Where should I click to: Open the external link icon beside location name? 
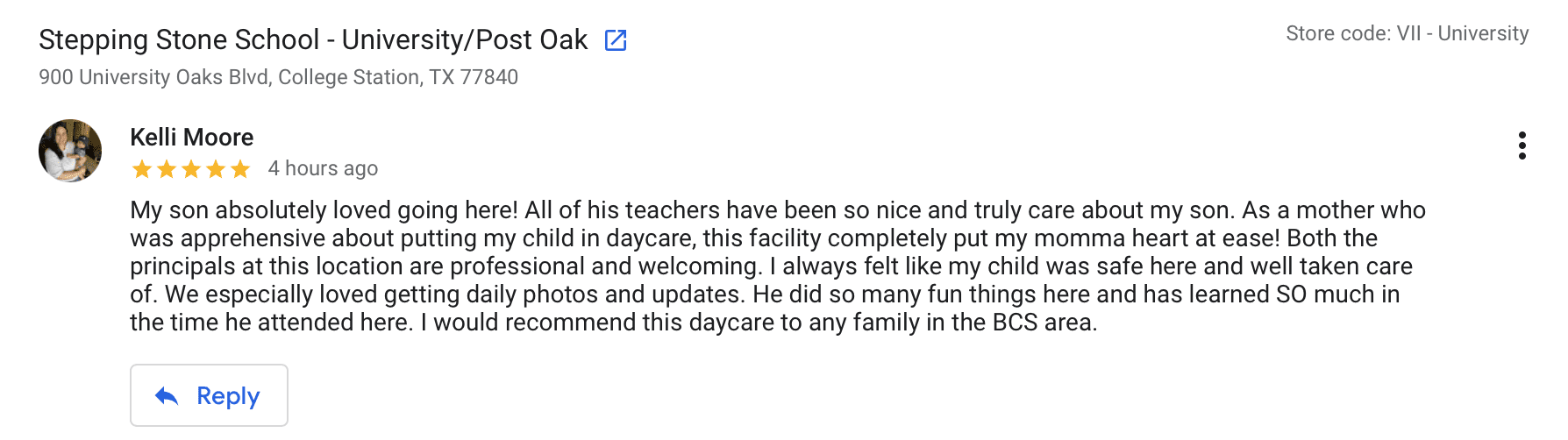pyautogui.click(x=616, y=40)
